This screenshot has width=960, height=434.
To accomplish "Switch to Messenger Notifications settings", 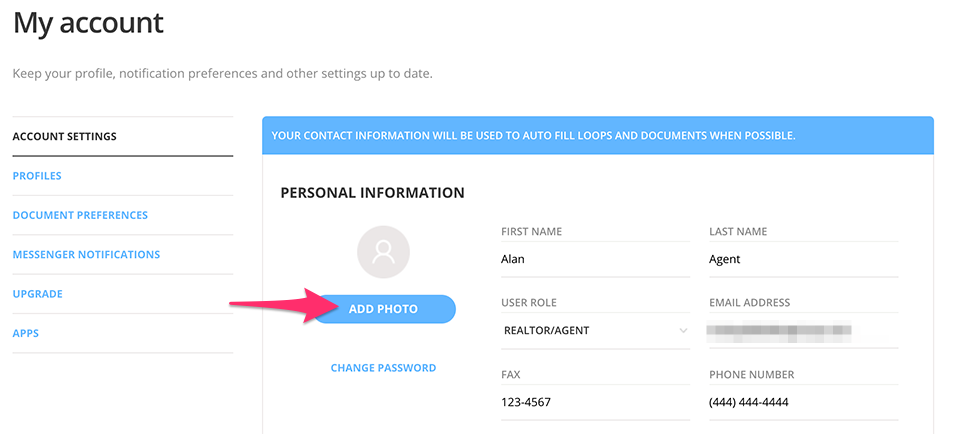I will click(x=86, y=254).
